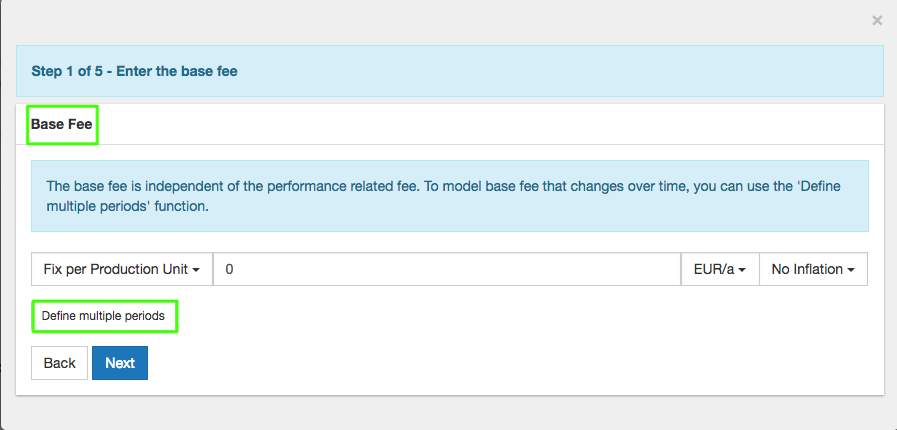
Task: Click the caret arrow beside No Inflation
Action: coord(851,270)
